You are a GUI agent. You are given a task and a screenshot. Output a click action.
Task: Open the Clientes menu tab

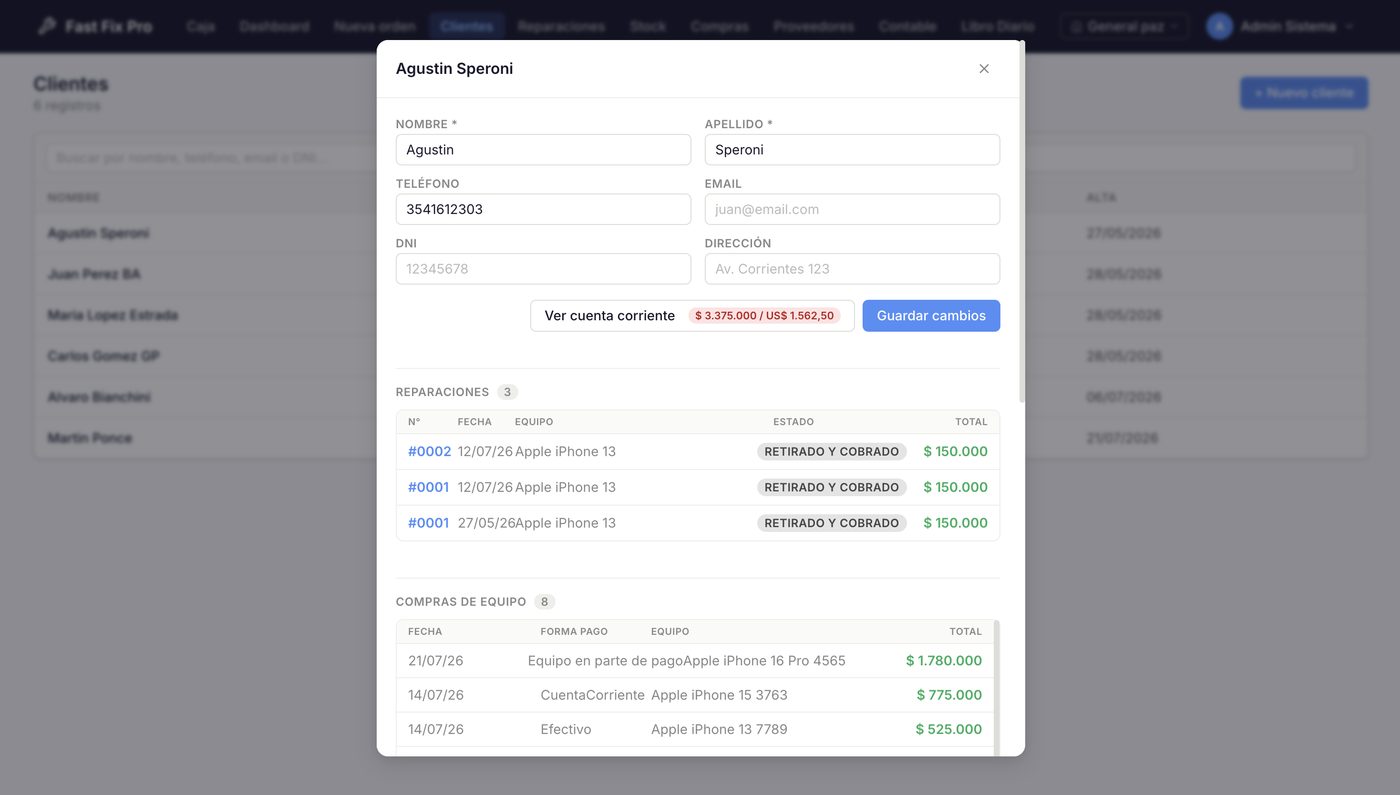[466, 26]
